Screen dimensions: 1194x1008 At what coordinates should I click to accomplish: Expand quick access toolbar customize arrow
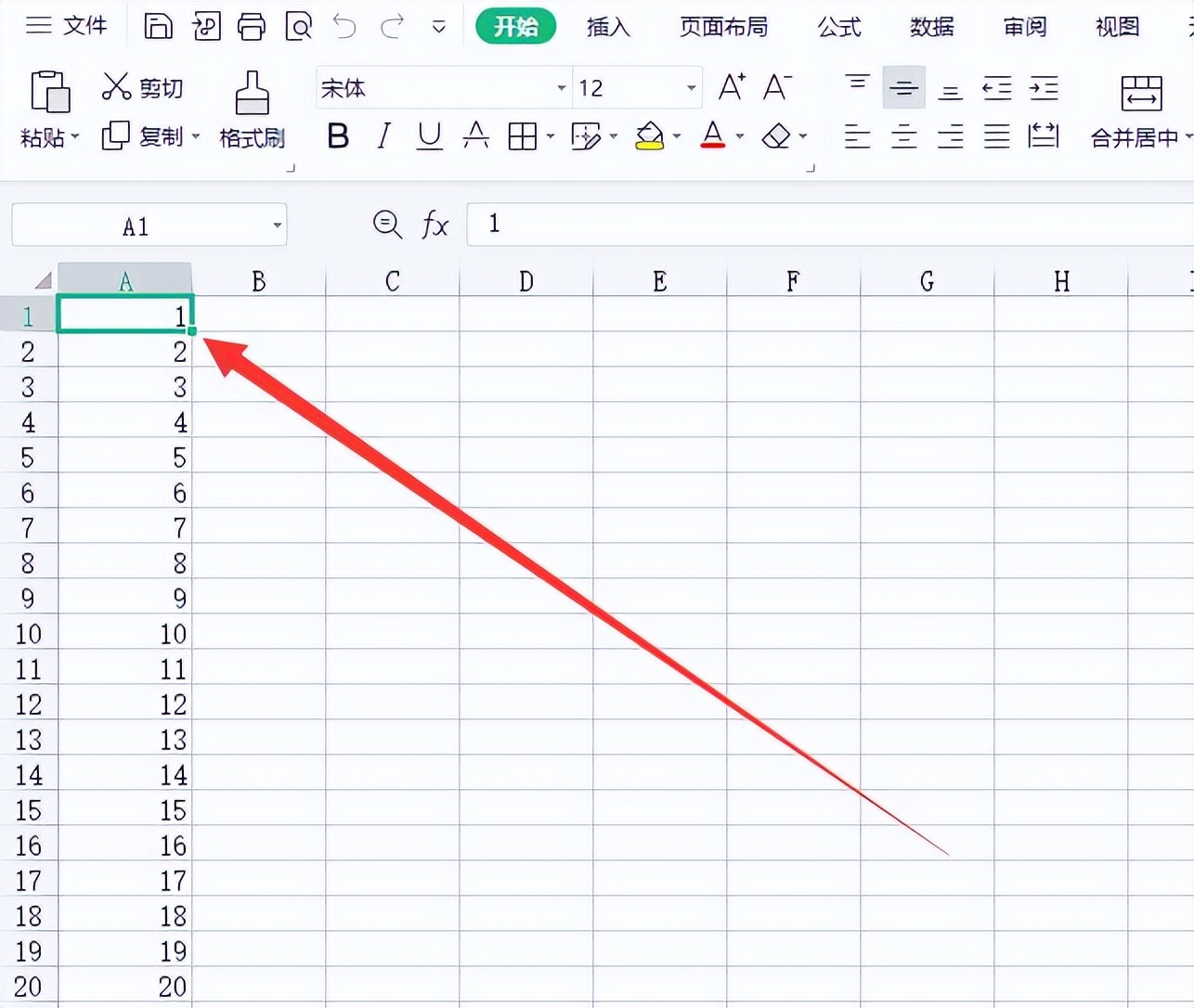click(439, 27)
